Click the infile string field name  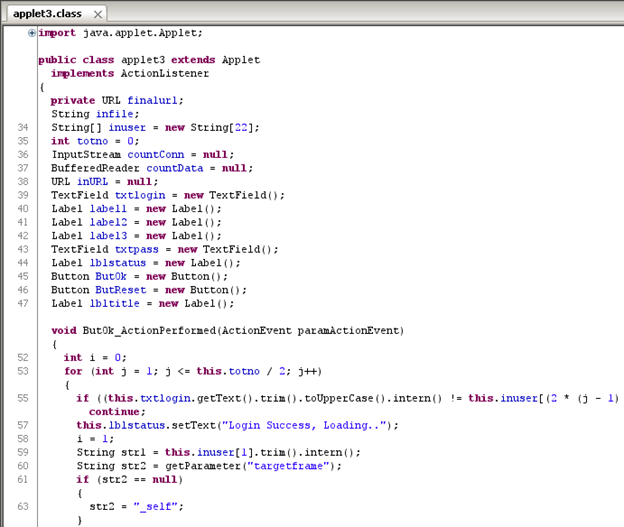pyautogui.click(x=116, y=114)
